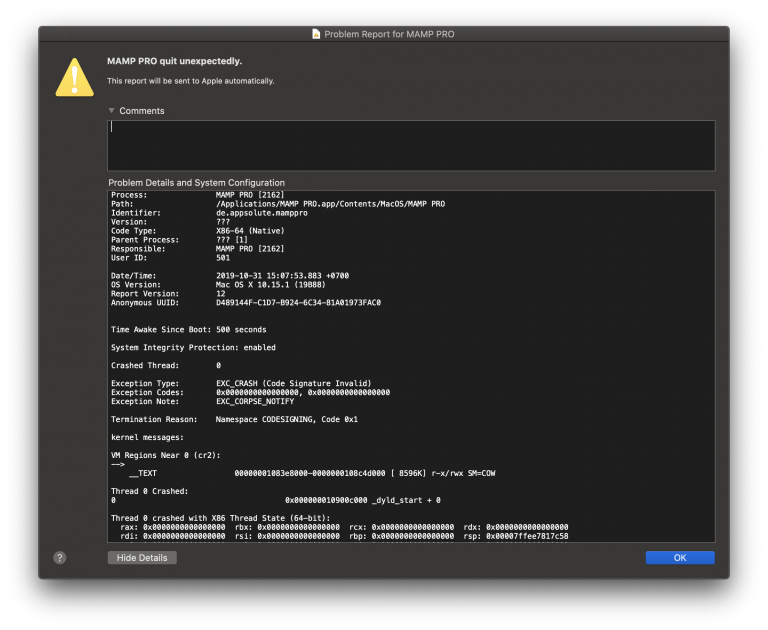This screenshot has width=768, height=630.
Task: Click the yellow warning triangle icon
Action: coord(74,77)
